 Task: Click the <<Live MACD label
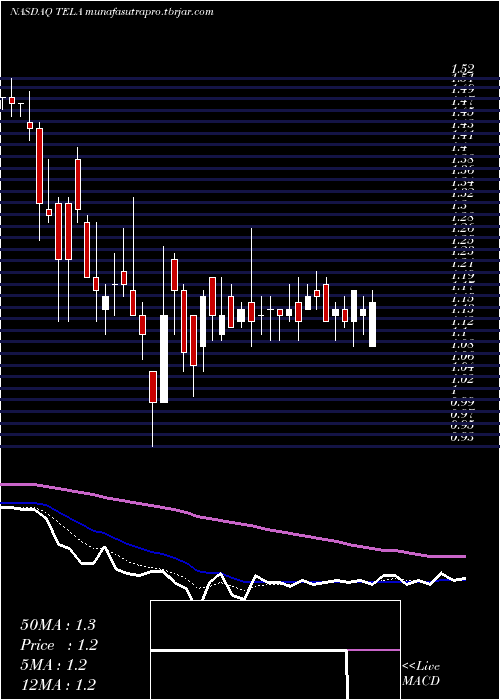point(421,674)
